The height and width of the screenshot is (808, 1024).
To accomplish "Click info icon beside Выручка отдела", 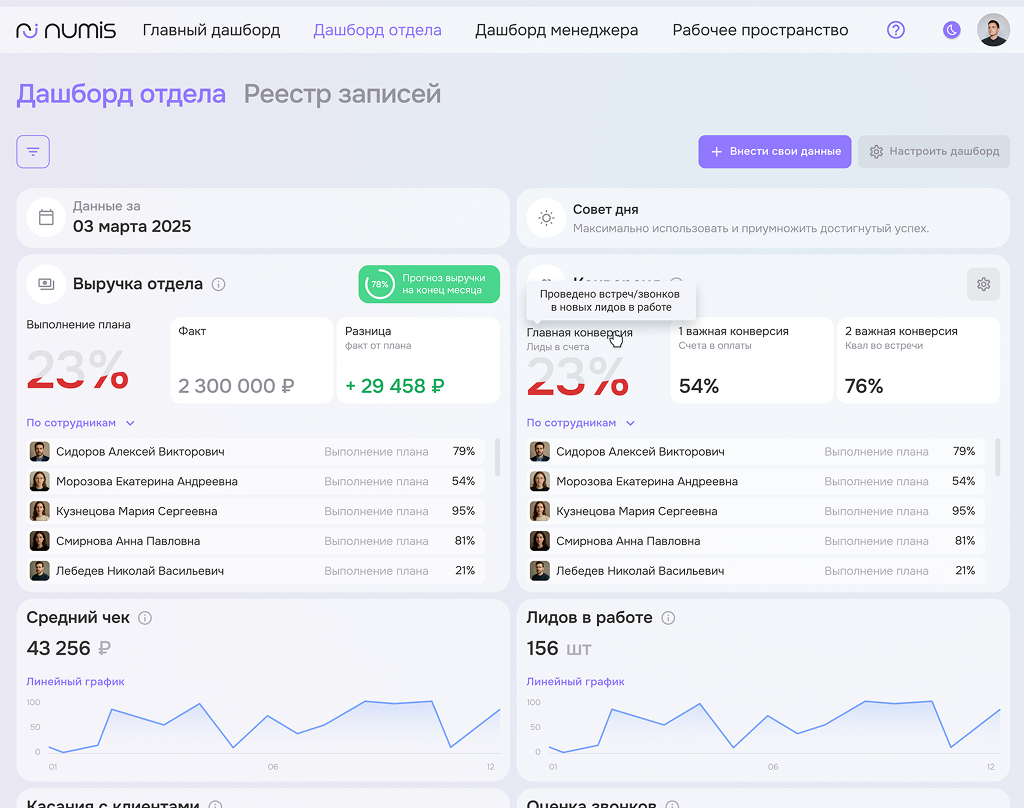I will pos(219,284).
